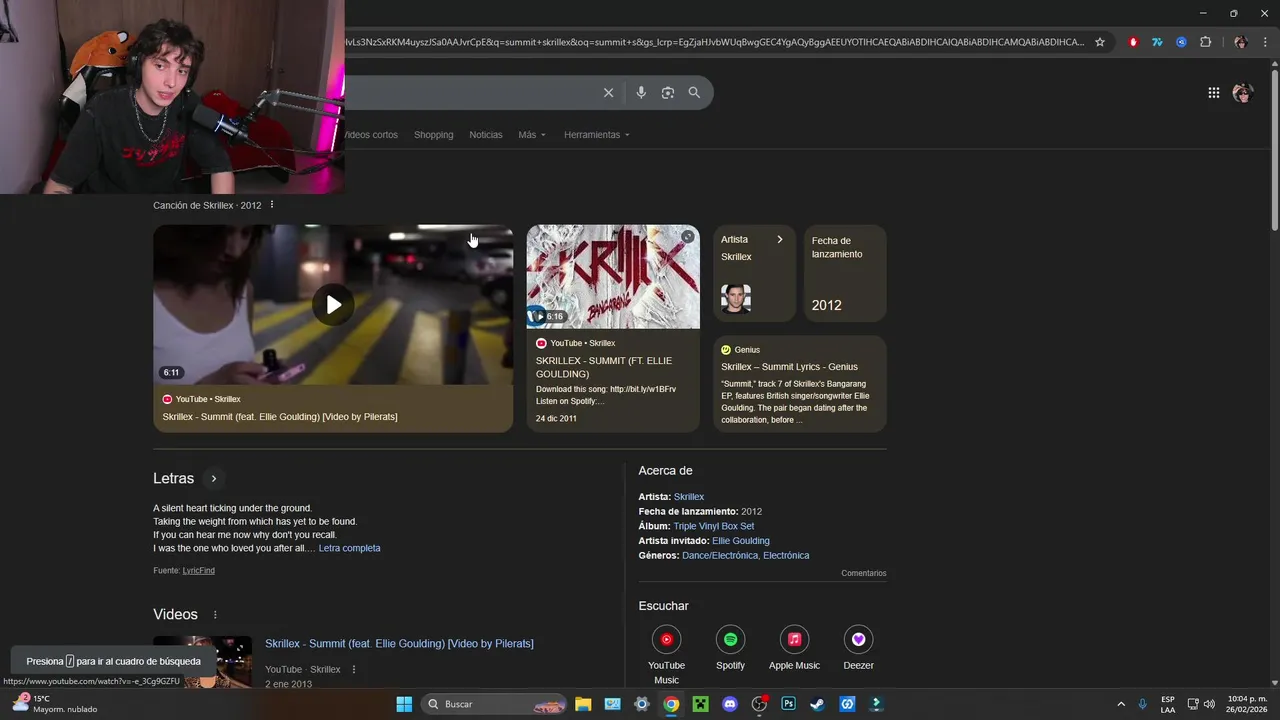Image resolution: width=1280 pixels, height=720 pixels.
Task: Open options dots next to YouTube · Skrillex
Action: click(353, 670)
